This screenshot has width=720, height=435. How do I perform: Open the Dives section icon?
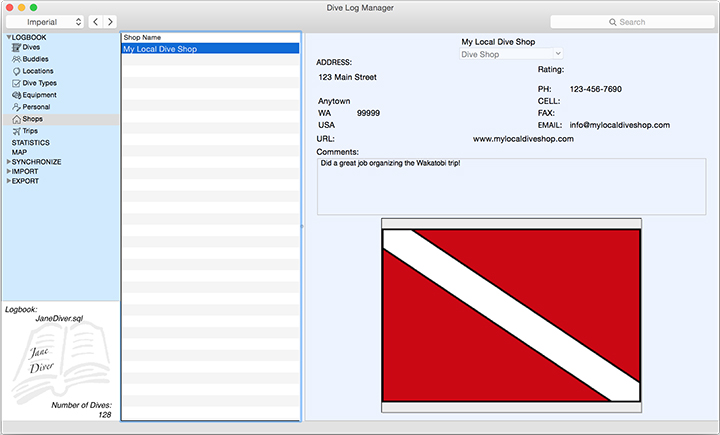tap(16, 47)
